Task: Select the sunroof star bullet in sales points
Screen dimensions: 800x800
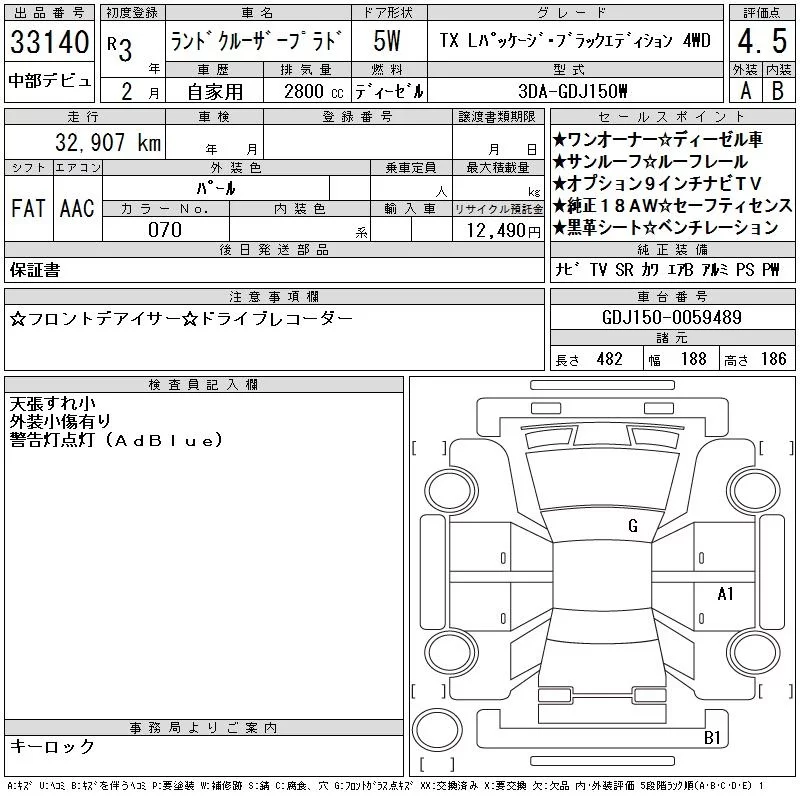Action: [560, 161]
